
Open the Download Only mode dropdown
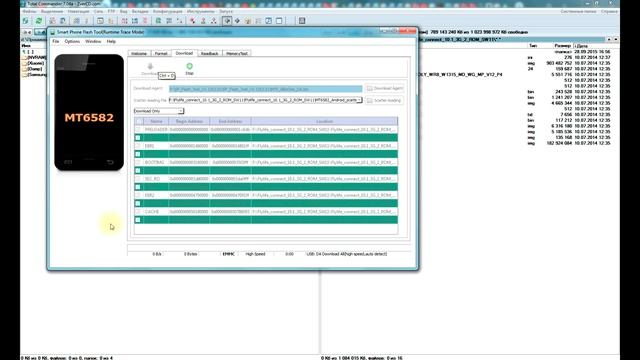pyautogui.click(x=159, y=111)
